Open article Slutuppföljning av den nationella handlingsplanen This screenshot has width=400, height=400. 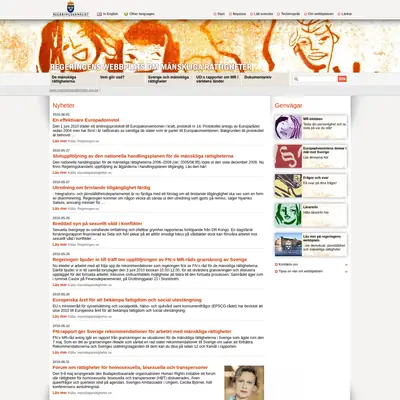click(143, 156)
